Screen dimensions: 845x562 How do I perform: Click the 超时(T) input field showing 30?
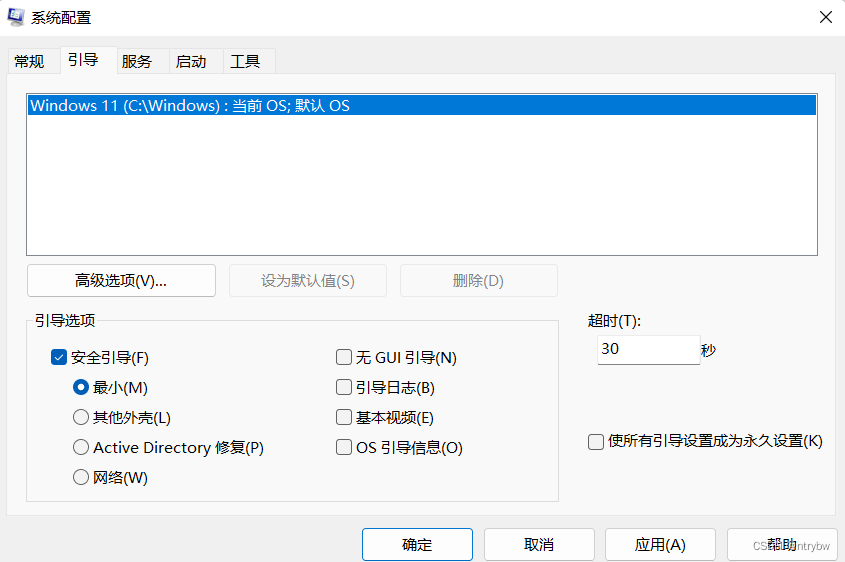tap(648, 350)
